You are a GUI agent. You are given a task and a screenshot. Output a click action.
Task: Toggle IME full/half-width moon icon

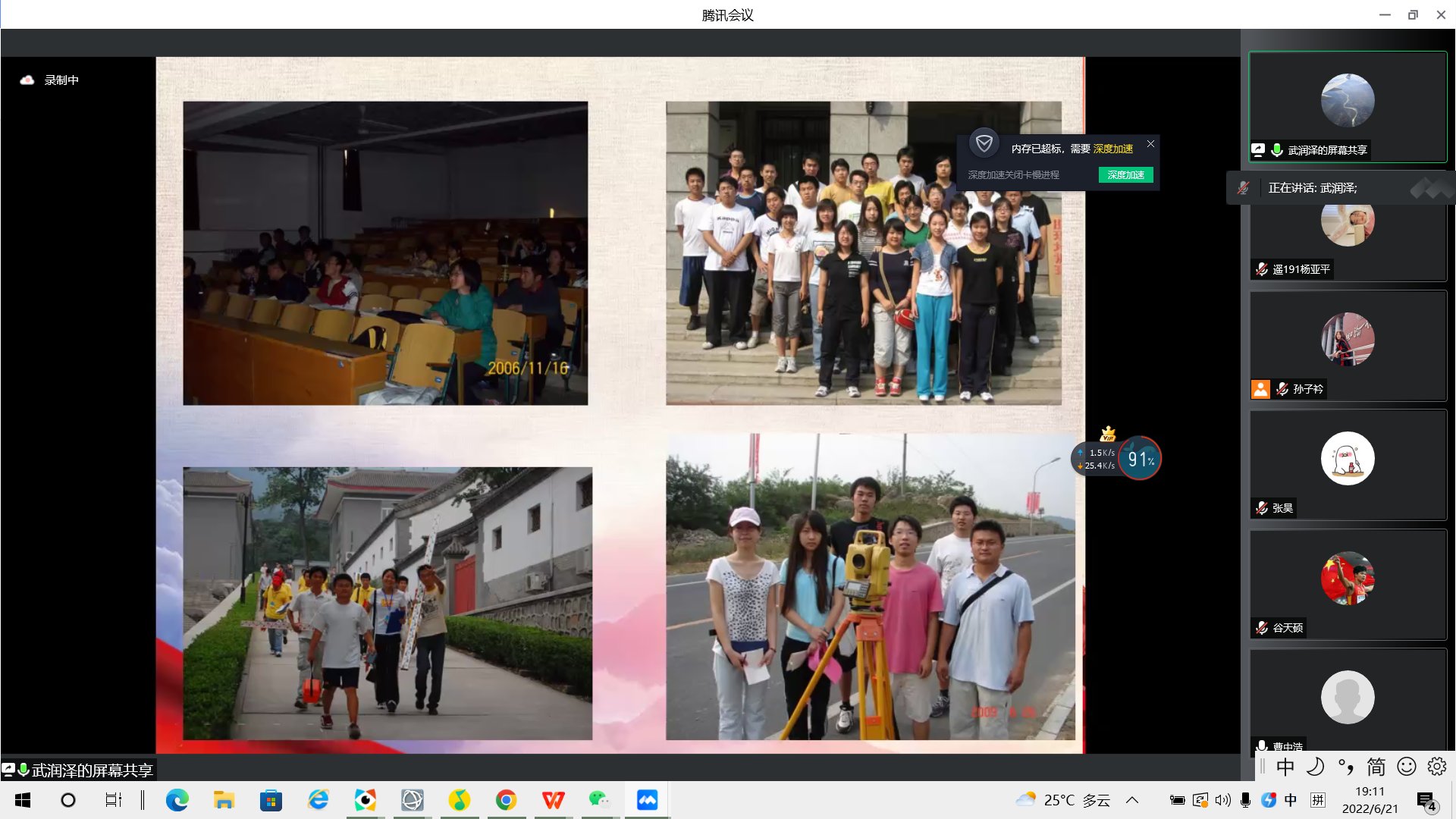coord(1315,767)
